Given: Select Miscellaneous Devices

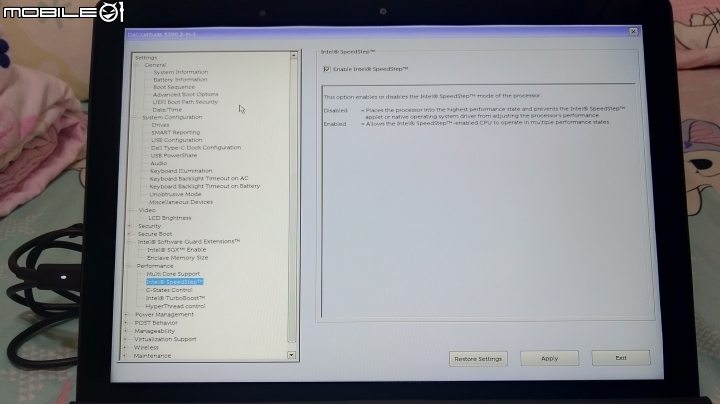Looking at the screenshot, I should pos(180,202).
